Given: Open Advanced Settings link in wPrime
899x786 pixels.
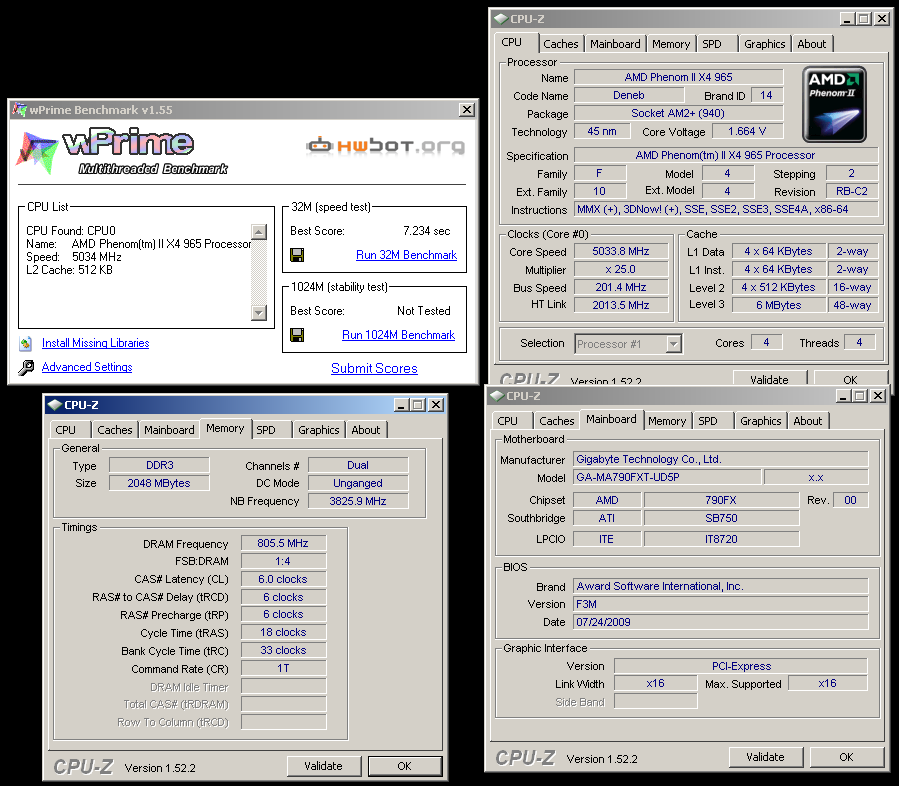Looking at the screenshot, I should [87, 367].
